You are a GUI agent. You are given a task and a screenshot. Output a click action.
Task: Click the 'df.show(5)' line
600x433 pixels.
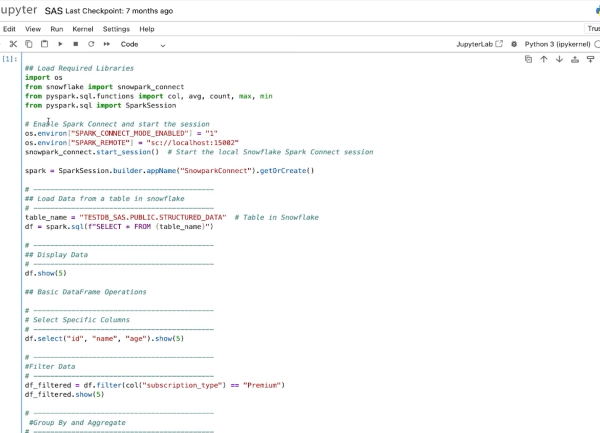pyautogui.click(x=46, y=273)
